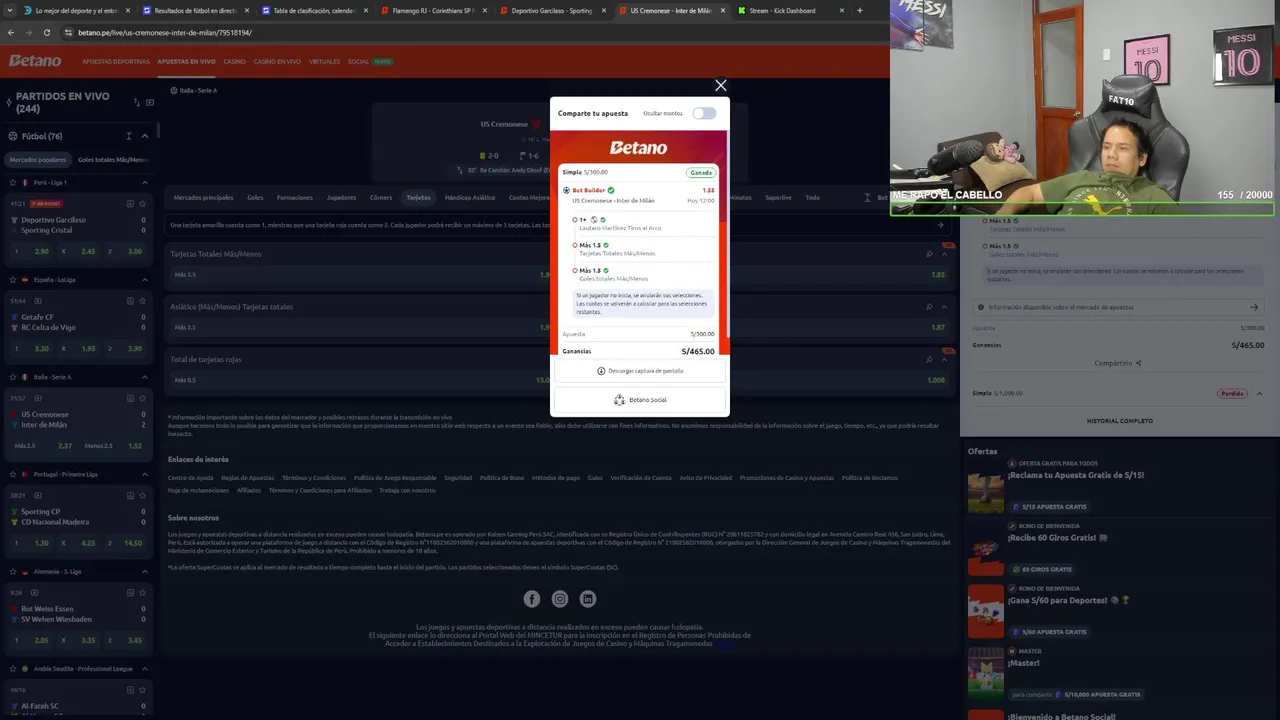Open Casino en Vivo menu
This screenshot has width=1280, height=720.
[x=277, y=62]
